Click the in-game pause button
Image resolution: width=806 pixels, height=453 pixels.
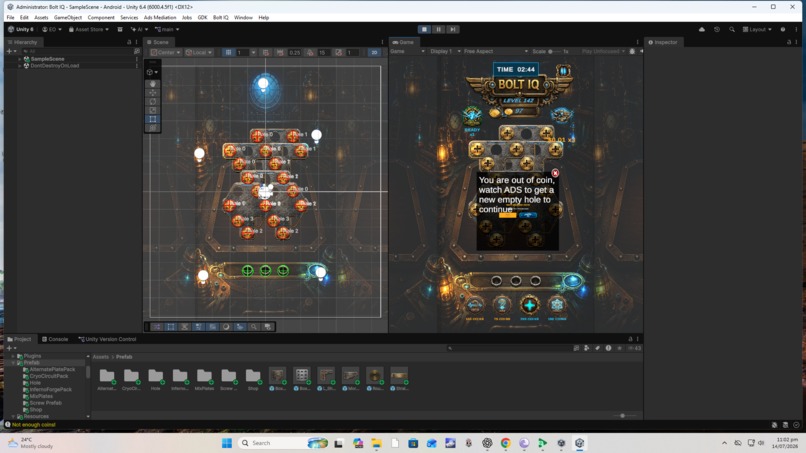click(x=563, y=70)
